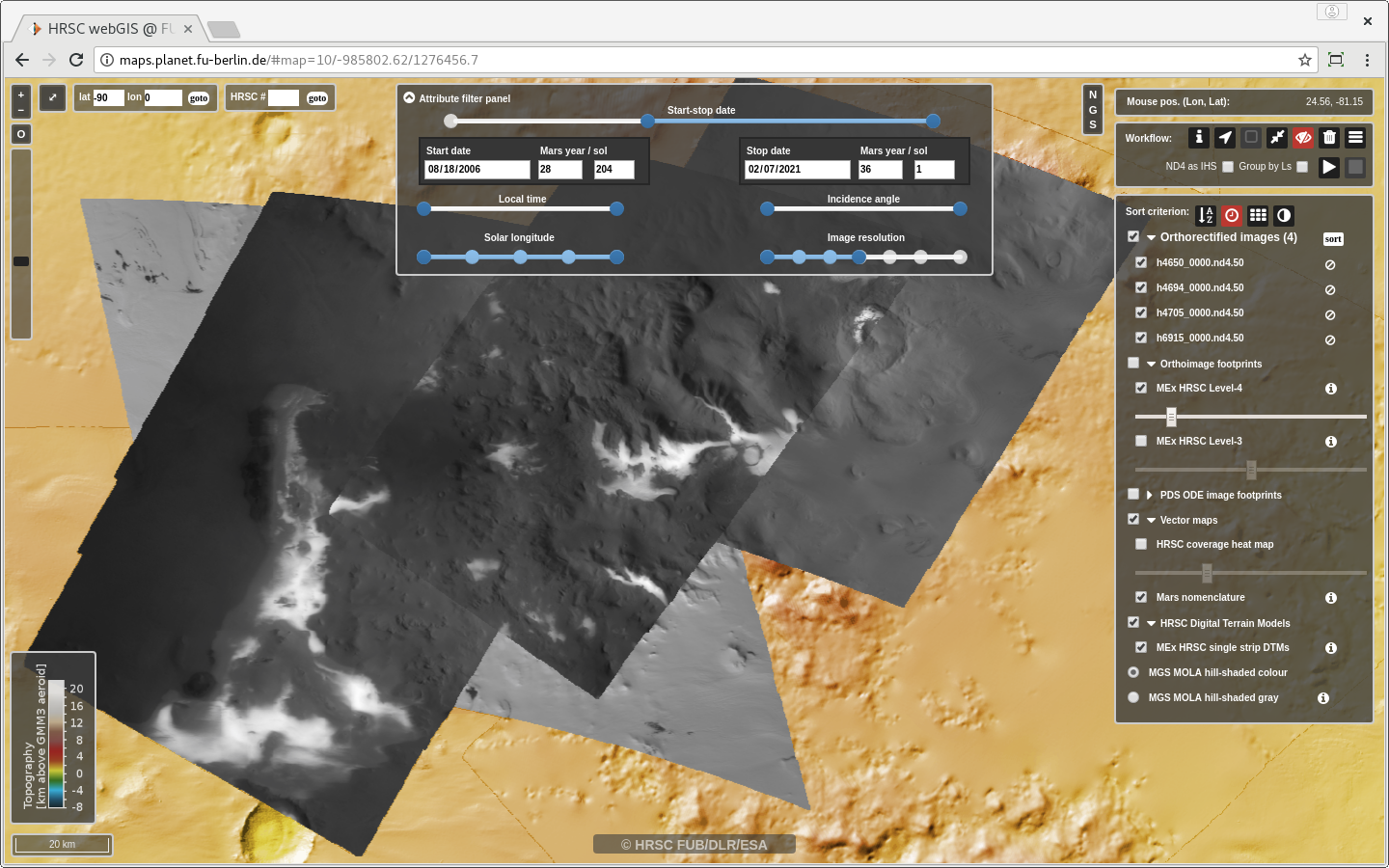The image size is (1389, 868).
Task: Disable the MEx HRSC Level-4 checkbox
Action: pos(1141,388)
